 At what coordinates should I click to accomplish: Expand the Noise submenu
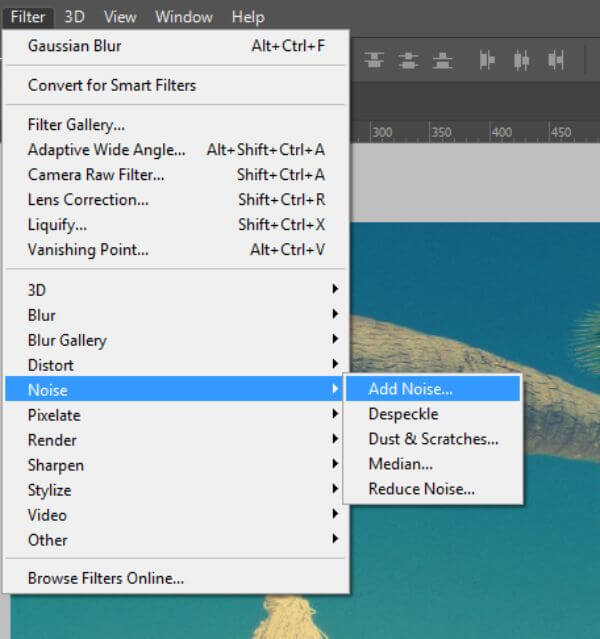coord(176,389)
